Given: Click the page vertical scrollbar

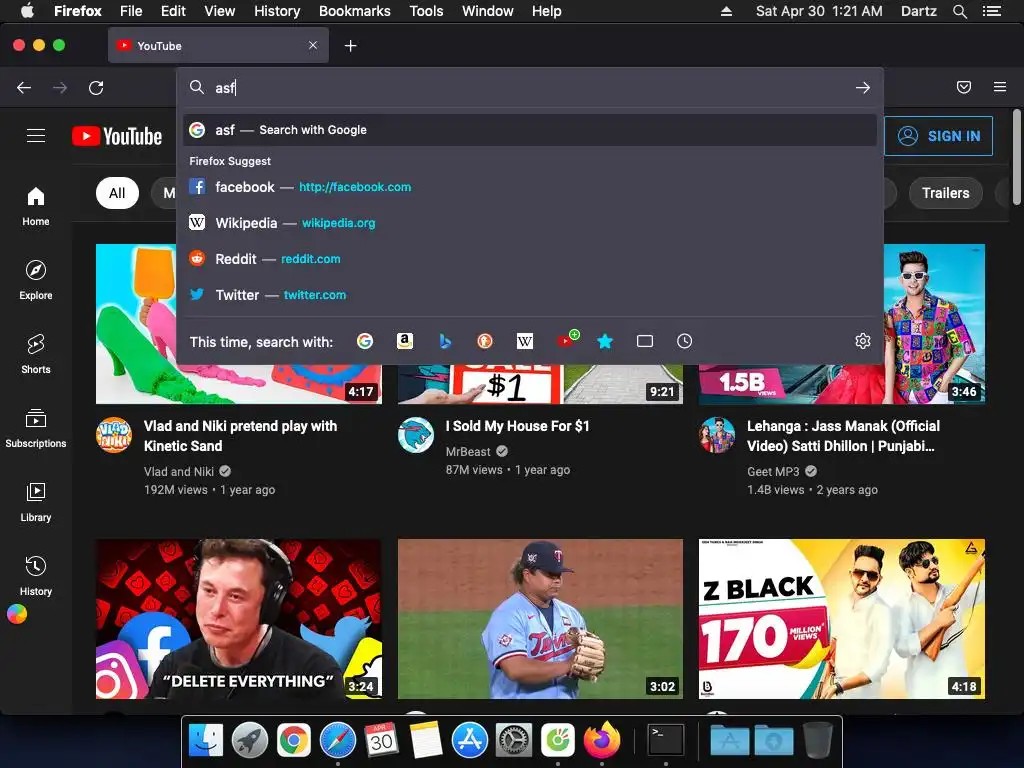Looking at the screenshot, I should (1016, 157).
